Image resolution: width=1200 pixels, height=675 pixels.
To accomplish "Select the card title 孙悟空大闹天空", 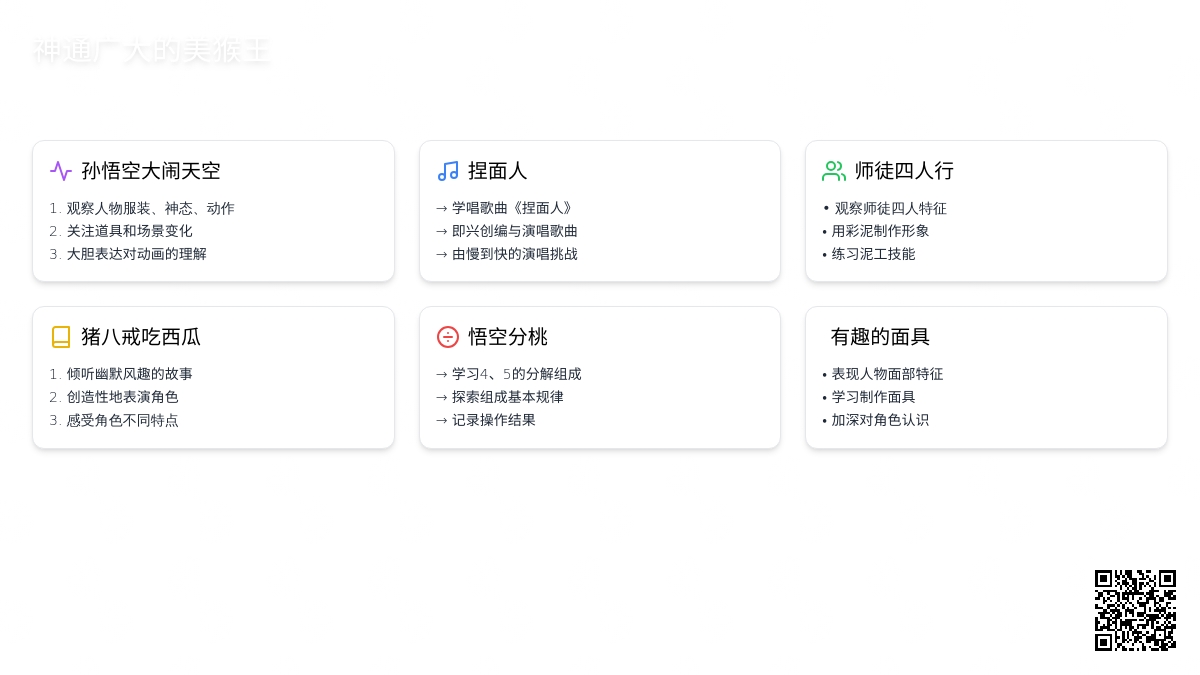I will point(151,171).
